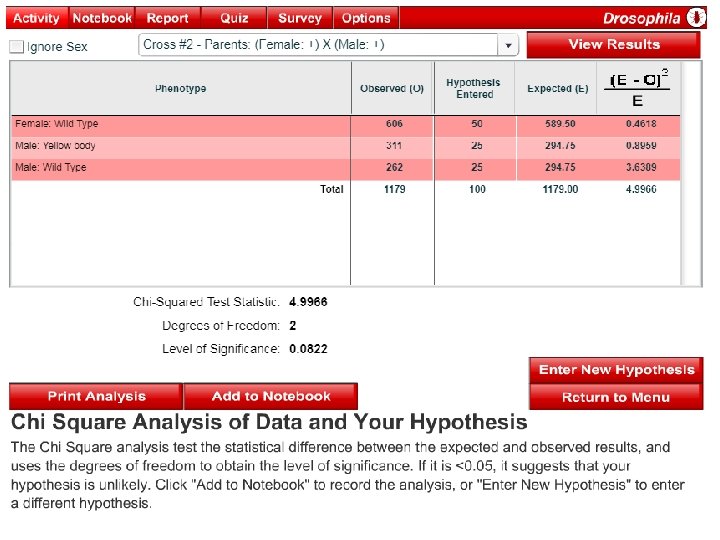This screenshot has height=540, width=720.
Task: Click expected value 589.50
Action: [x=560, y=124]
